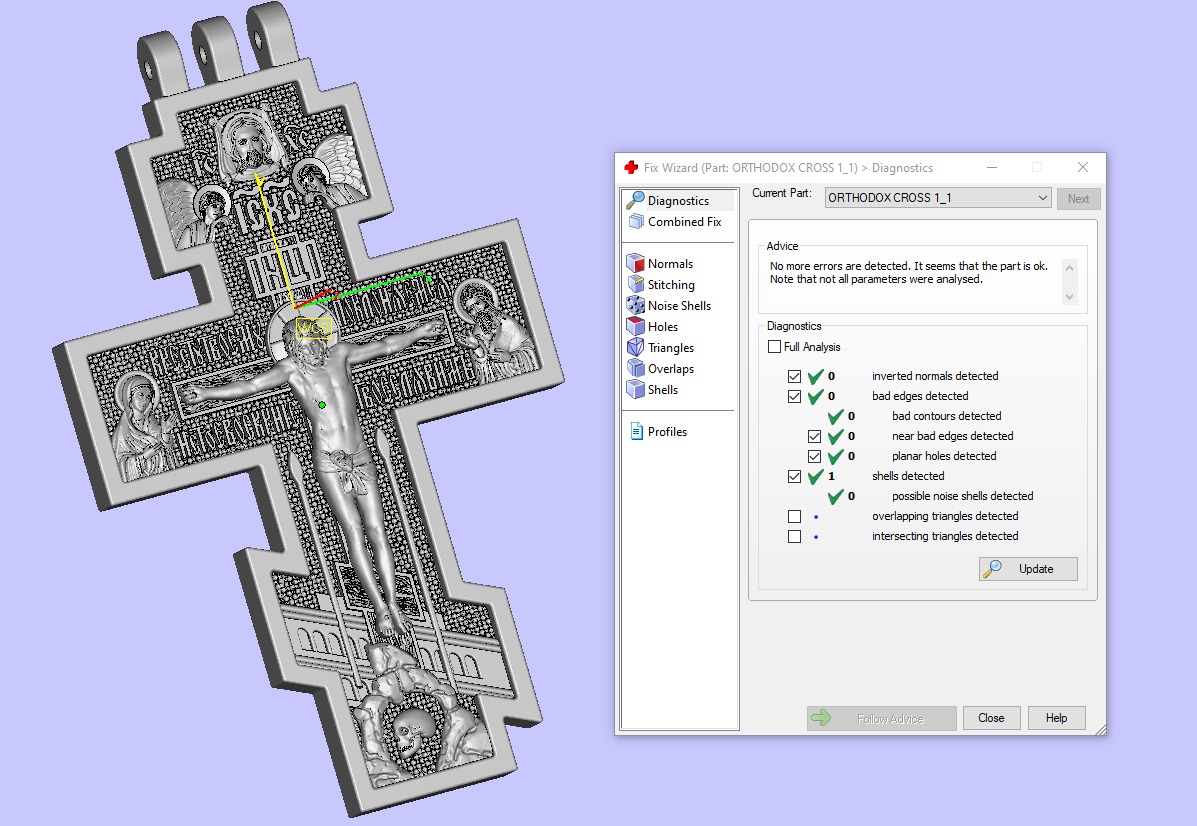The image size is (1197, 826).
Task: Click the Triangles icon
Action: [635, 347]
